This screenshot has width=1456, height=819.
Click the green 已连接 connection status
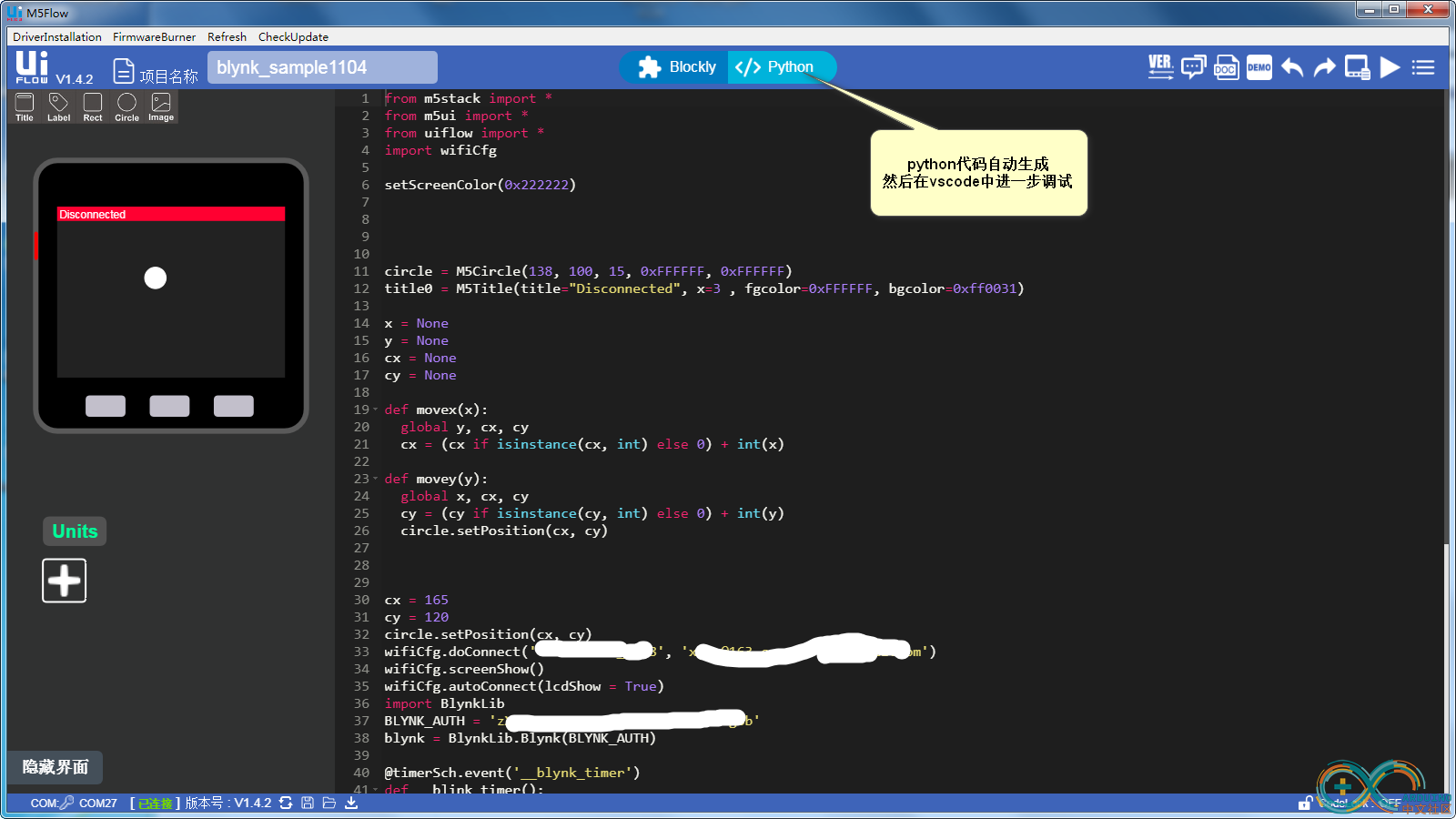[155, 804]
